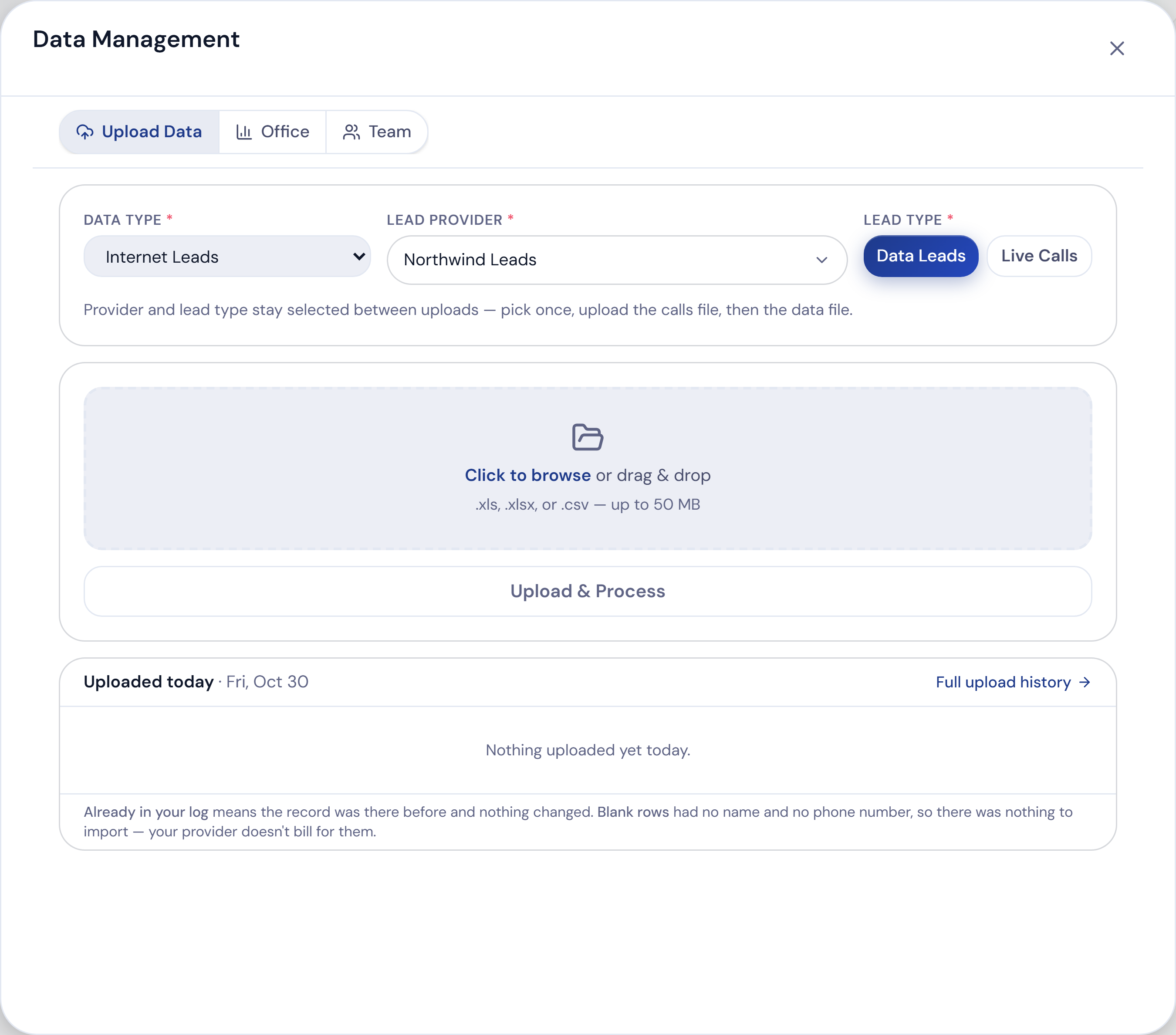Click the Data Management title
The image size is (1176, 1035).
[136, 39]
